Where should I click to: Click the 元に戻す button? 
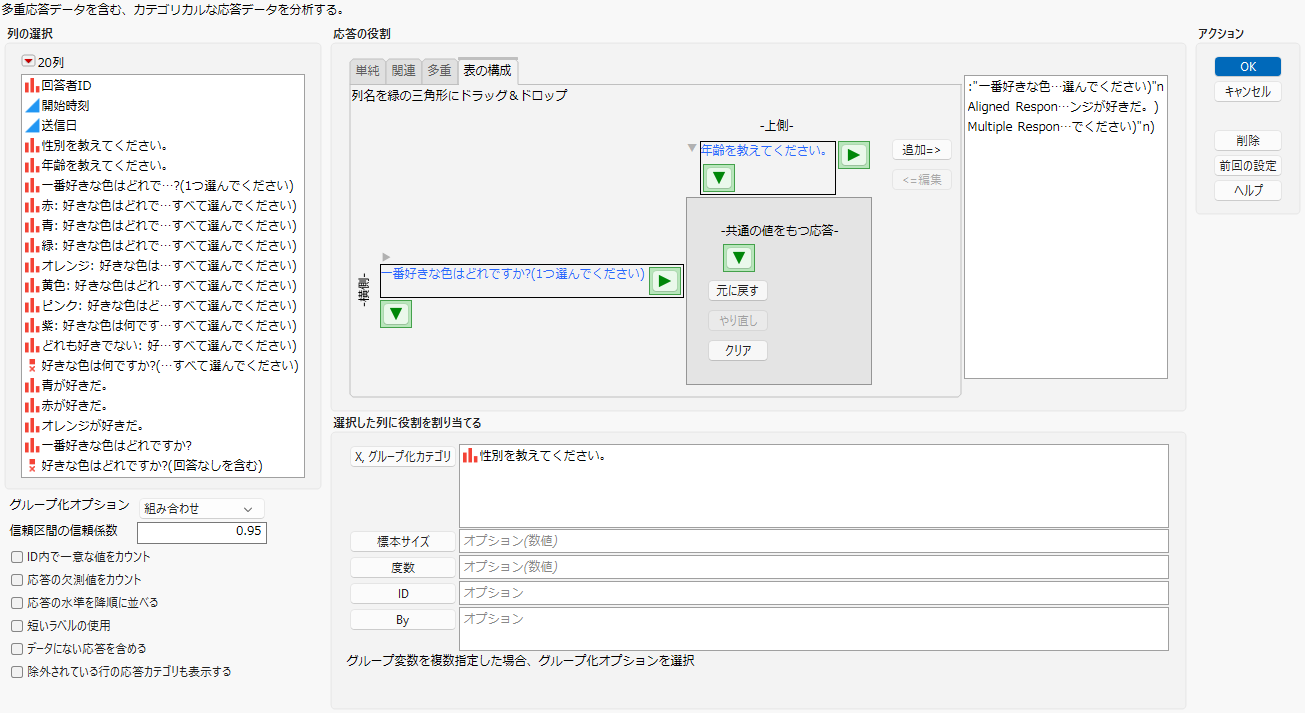[738, 291]
